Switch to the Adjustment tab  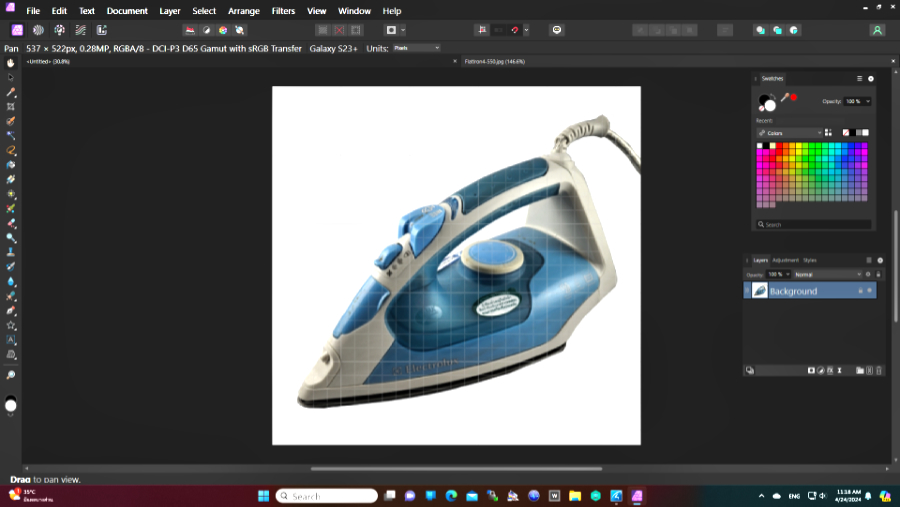tap(785, 260)
